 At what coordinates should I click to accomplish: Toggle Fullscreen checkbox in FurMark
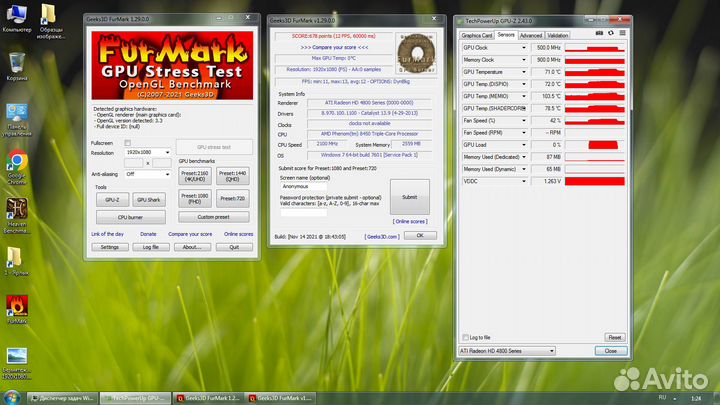128,143
